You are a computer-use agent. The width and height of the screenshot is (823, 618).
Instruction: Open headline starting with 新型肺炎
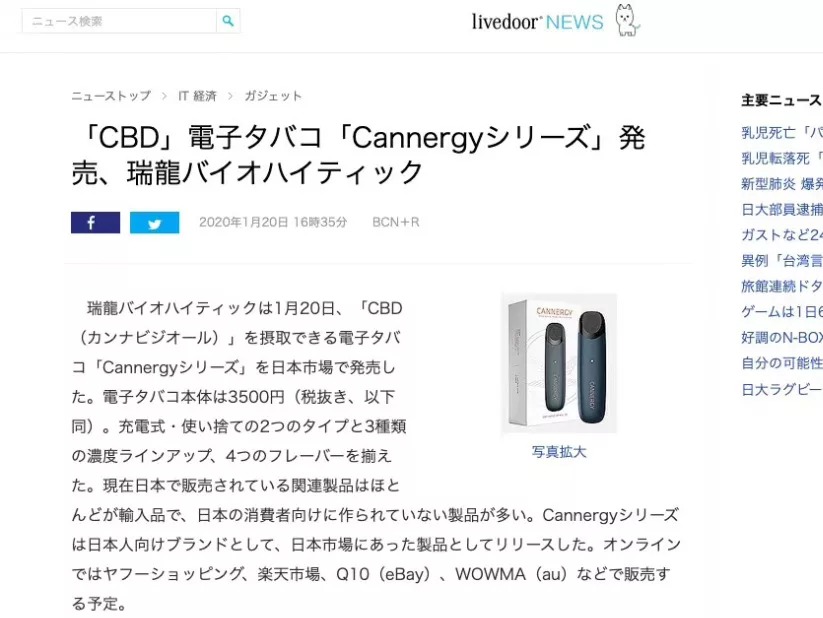point(782,184)
